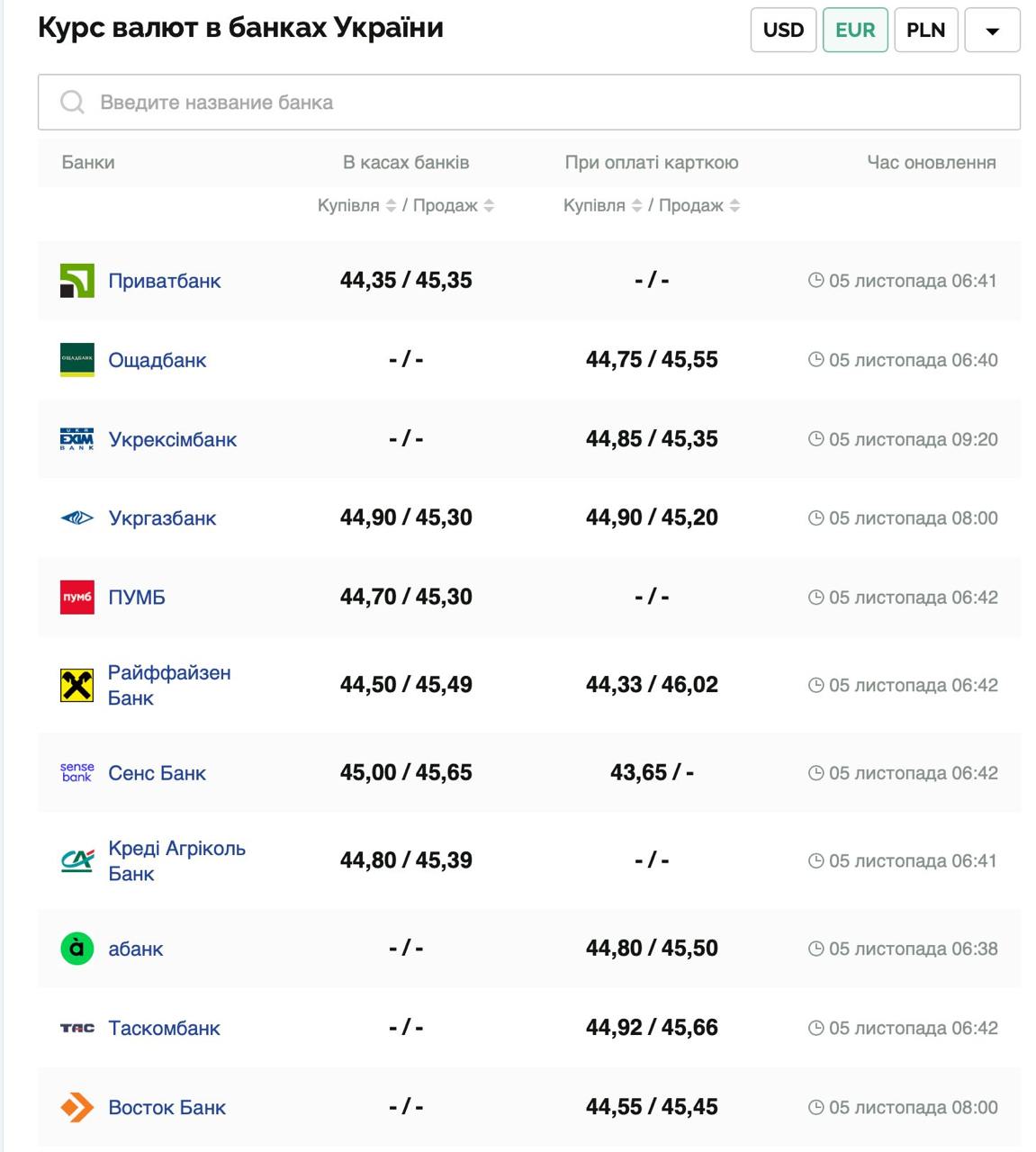Click the Приватбанк logo icon

coord(77,281)
